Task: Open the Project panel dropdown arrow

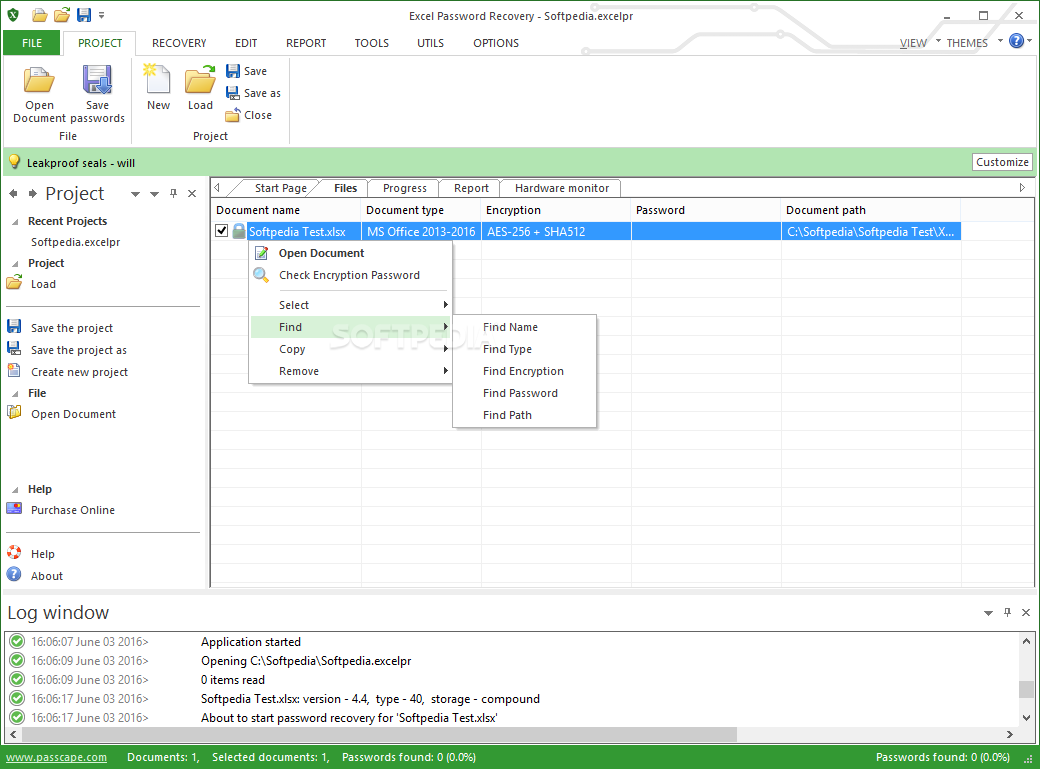Action: pos(135,194)
